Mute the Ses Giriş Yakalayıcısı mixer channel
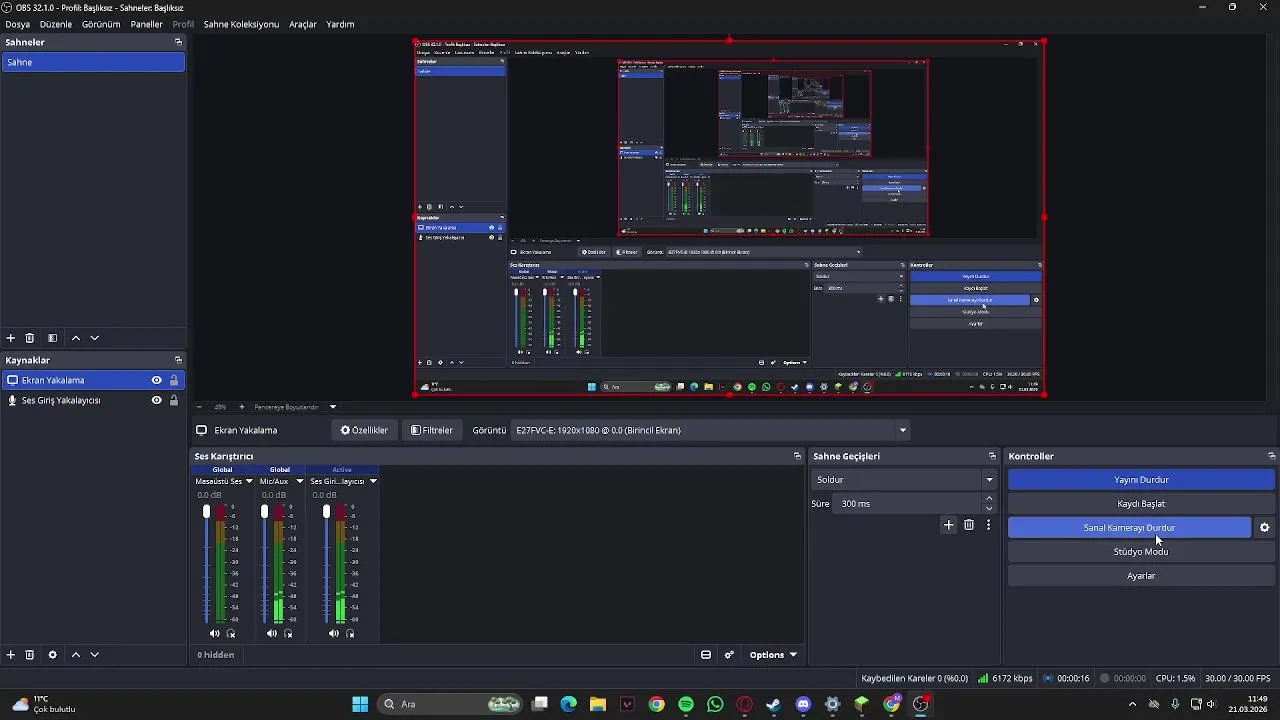This screenshot has width=1280, height=720. click(333, 633)
